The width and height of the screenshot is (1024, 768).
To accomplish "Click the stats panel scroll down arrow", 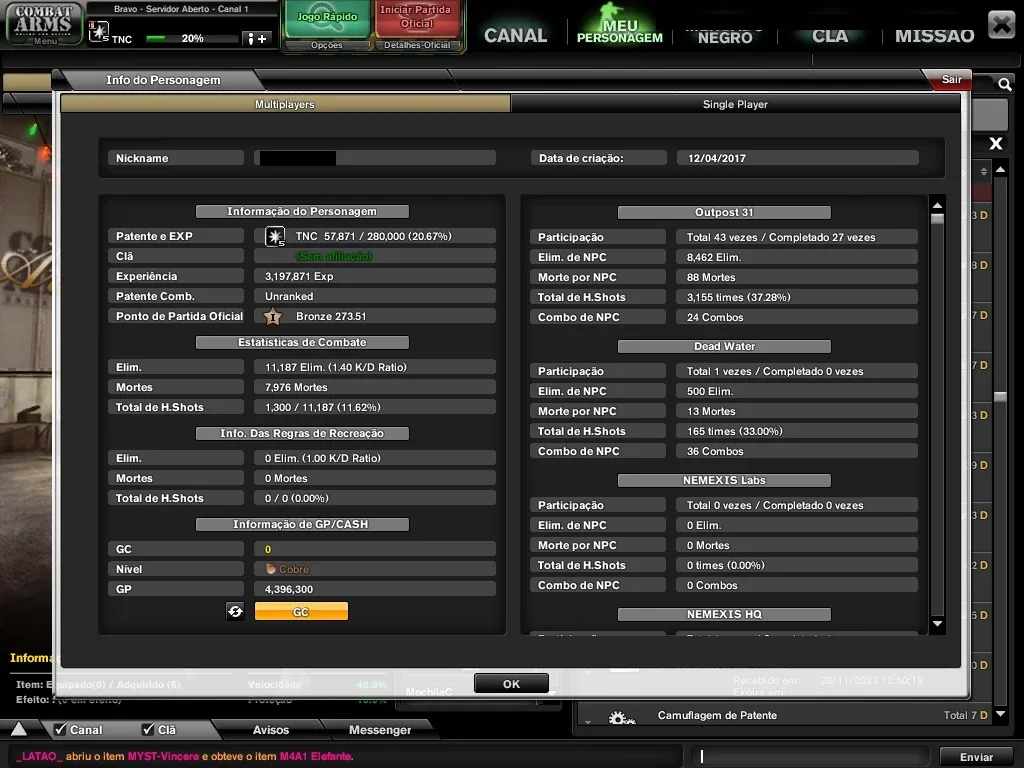I will 937,624.
